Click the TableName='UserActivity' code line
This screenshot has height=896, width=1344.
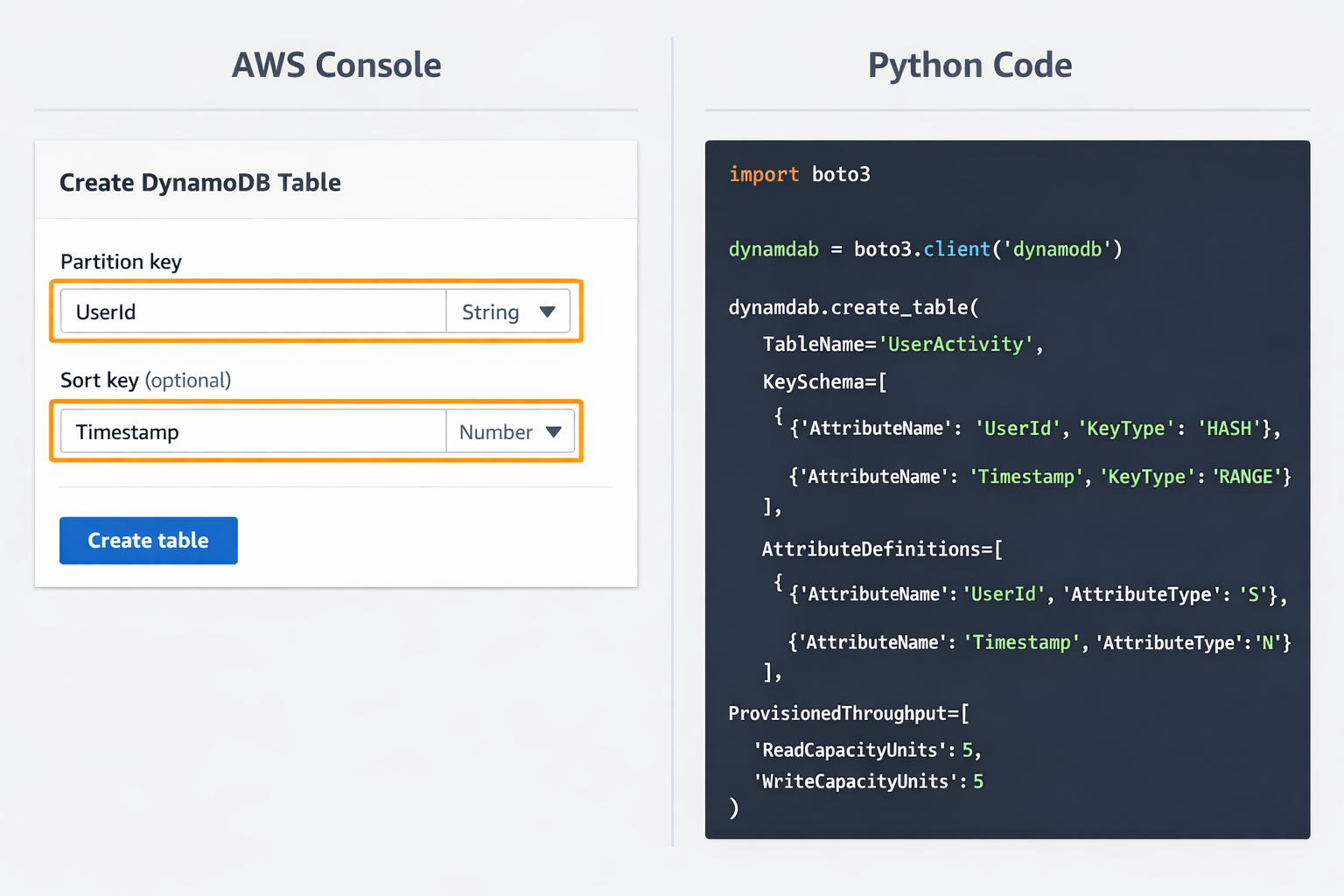click(x=902, y=345)
